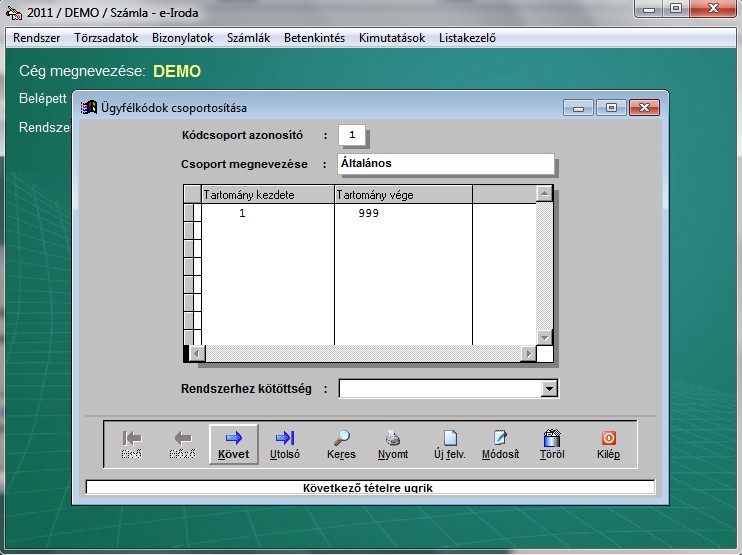Print using the Nyomt printer icon
This screenshot has height=555, width=742.
(394, 444)
